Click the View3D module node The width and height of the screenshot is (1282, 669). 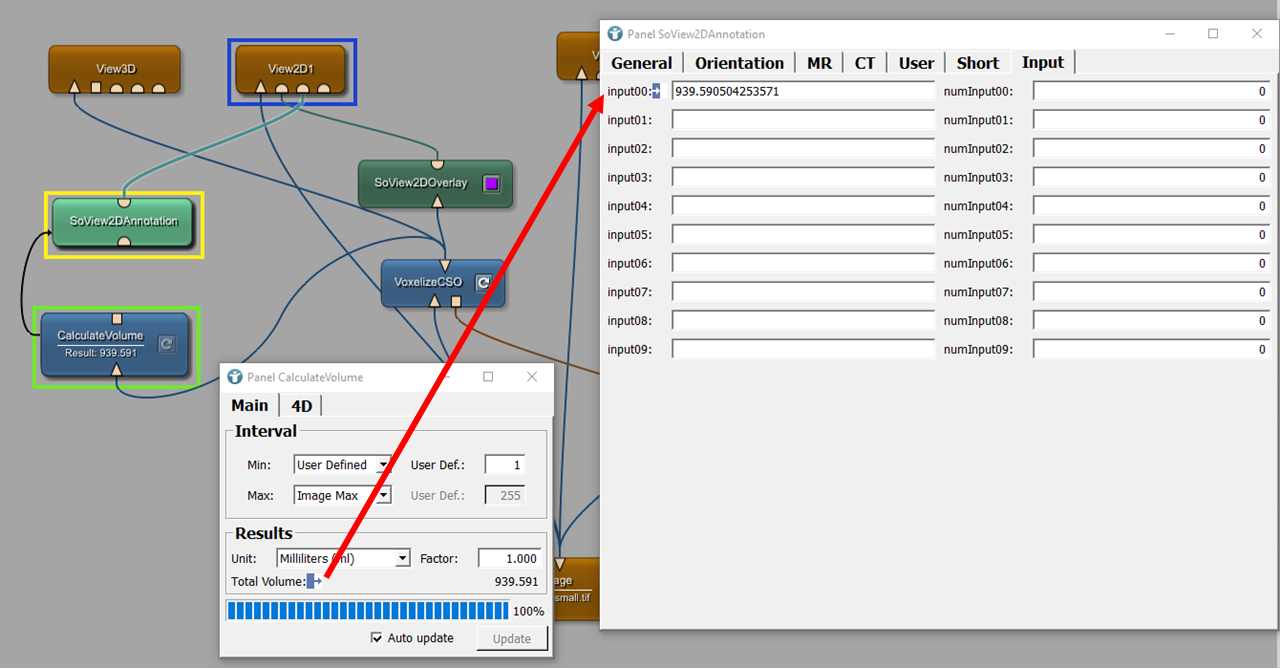[115, 68]
